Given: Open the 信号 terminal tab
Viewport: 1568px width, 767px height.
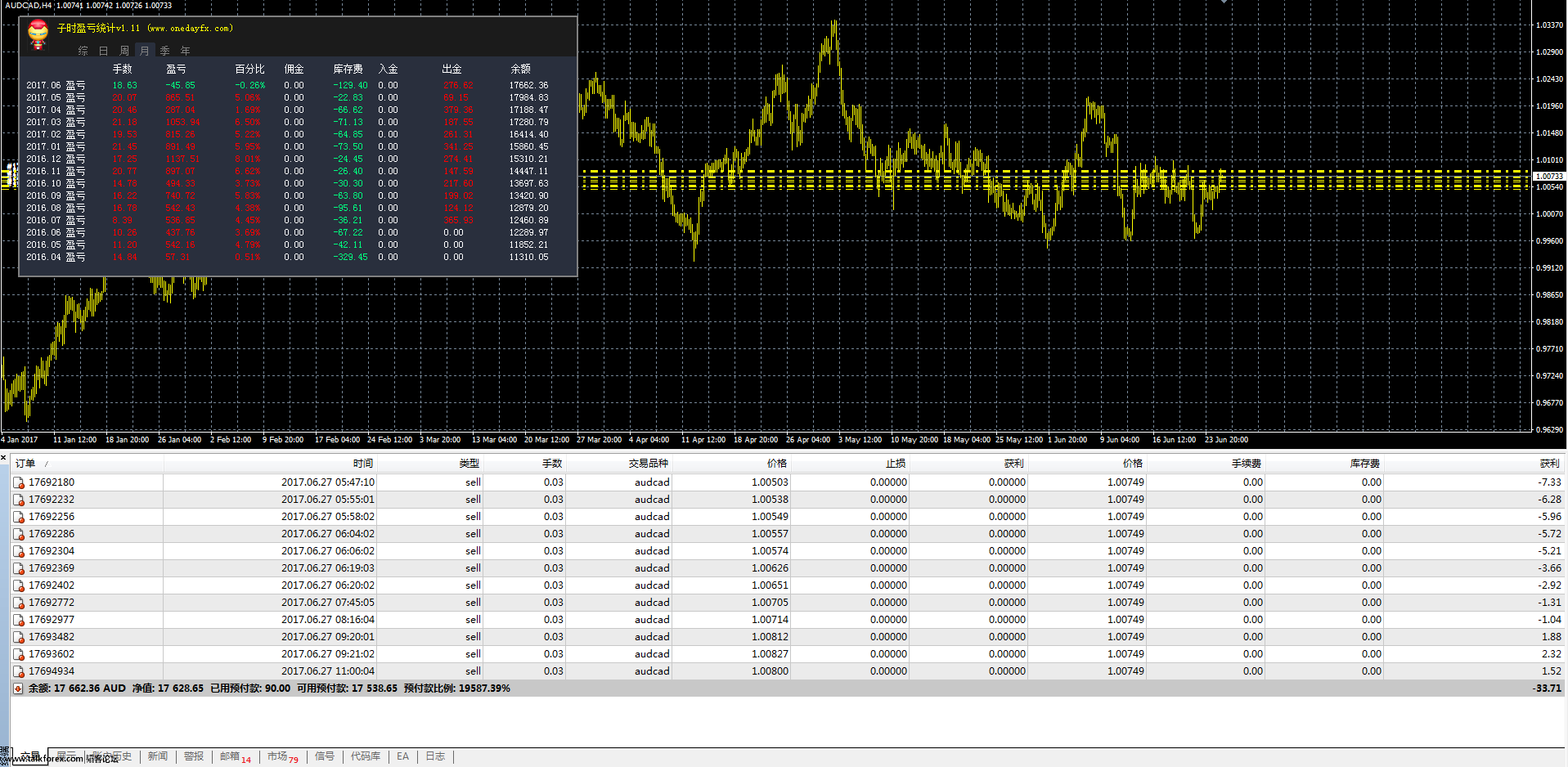Looking at the screenshot, I should tap(325, 756).
